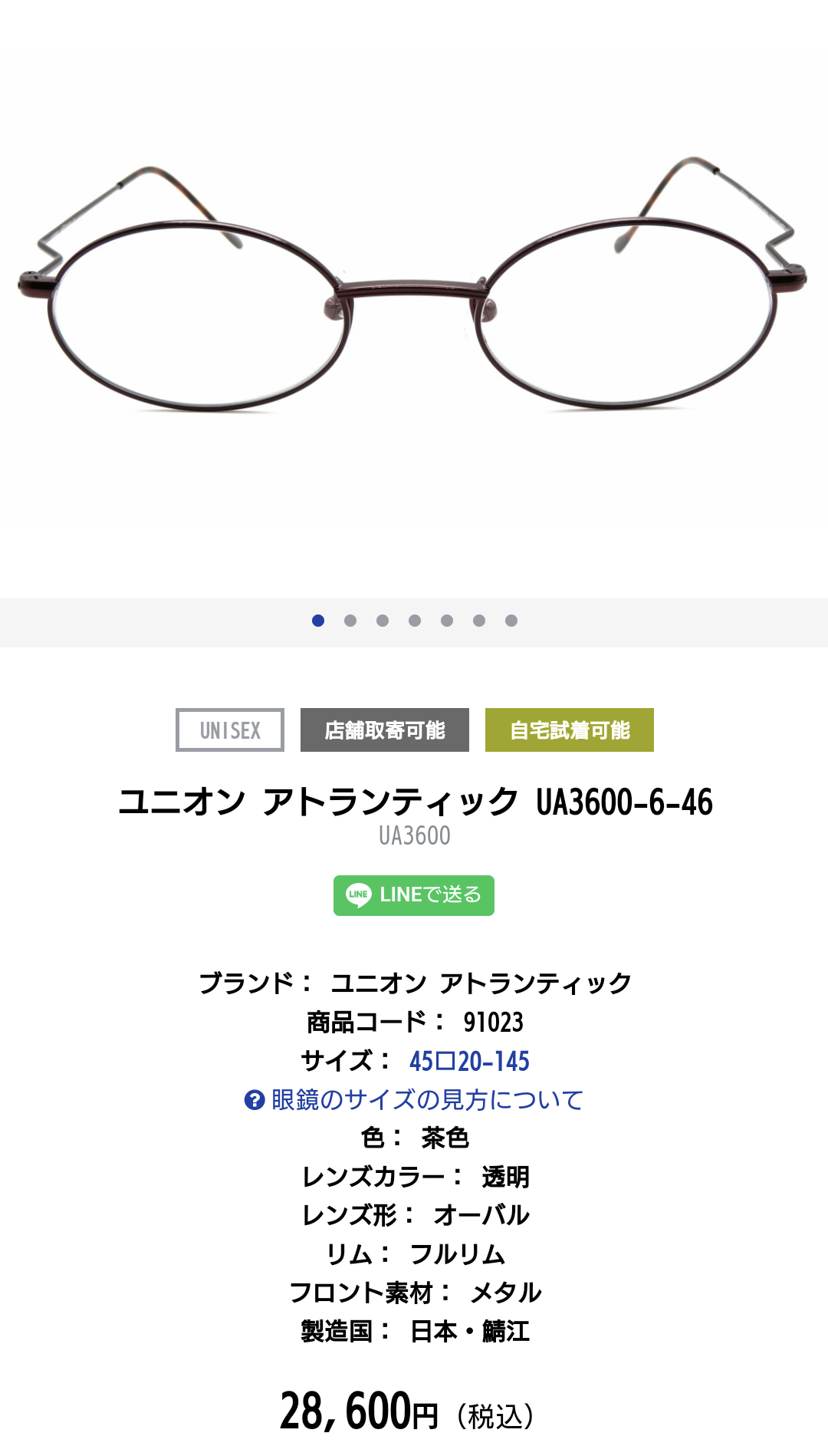Show the fourth product image dot
This screenshot has height=1456, width=828.
coord(415,621)
